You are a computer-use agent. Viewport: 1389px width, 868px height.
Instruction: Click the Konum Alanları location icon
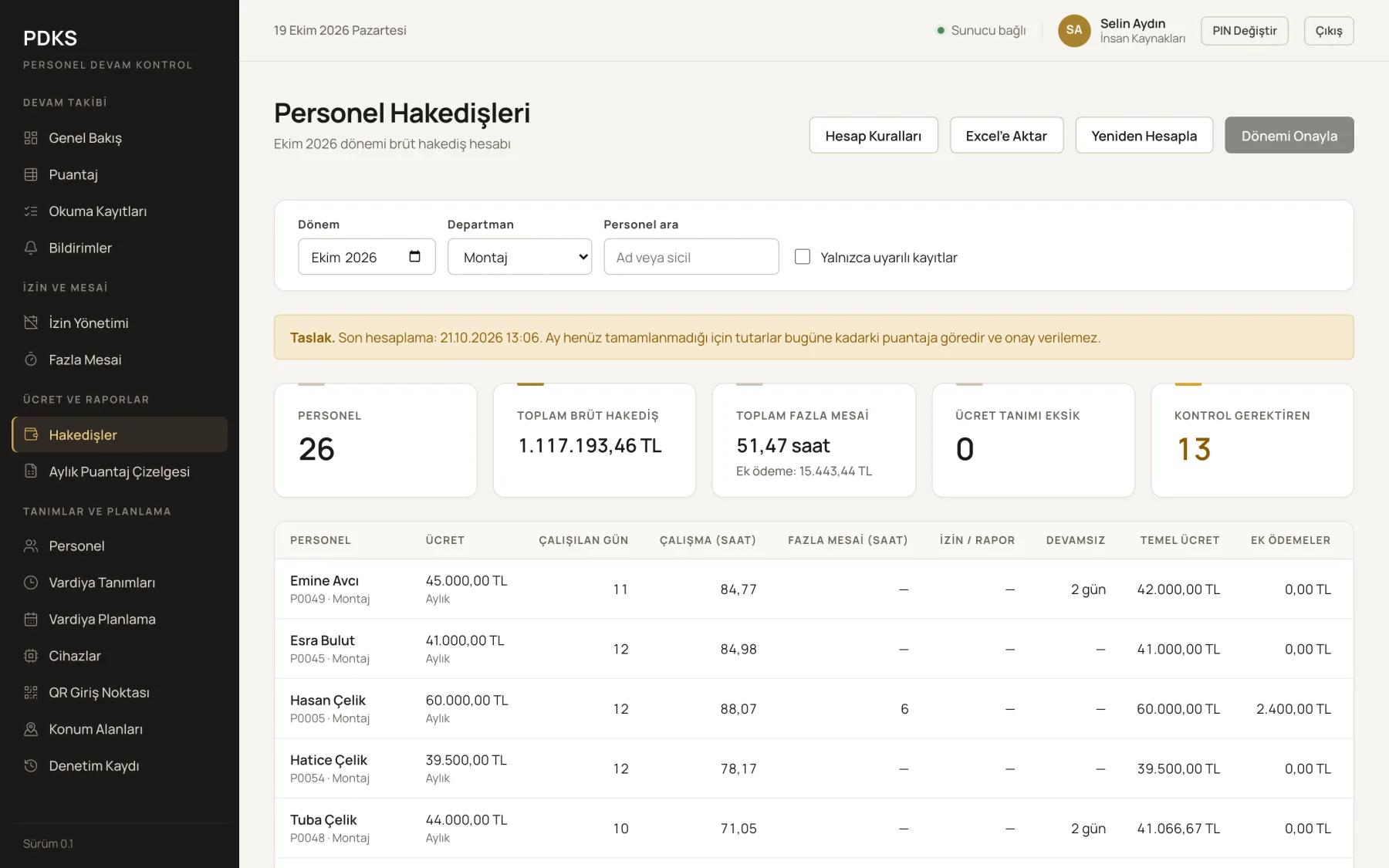click(31, 729)
